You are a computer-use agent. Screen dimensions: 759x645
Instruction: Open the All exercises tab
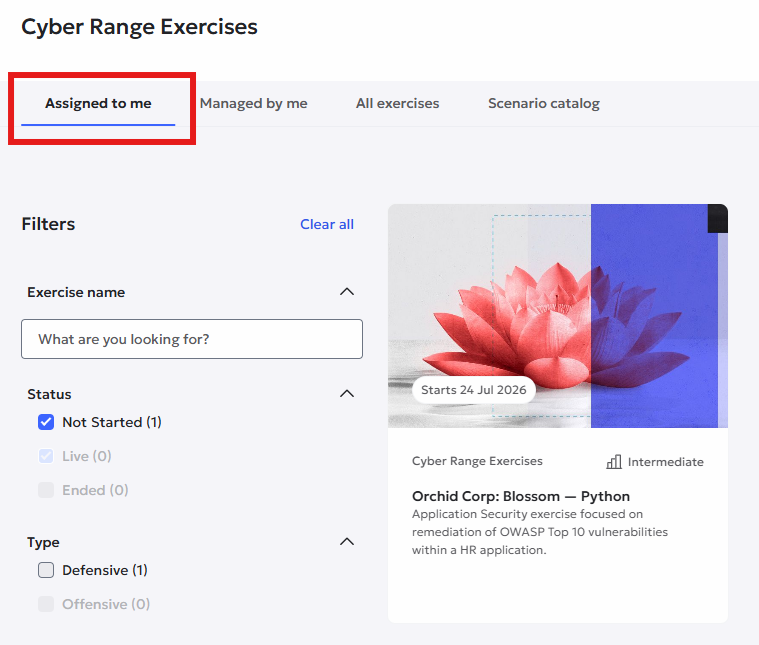click(x=397, y=104)
